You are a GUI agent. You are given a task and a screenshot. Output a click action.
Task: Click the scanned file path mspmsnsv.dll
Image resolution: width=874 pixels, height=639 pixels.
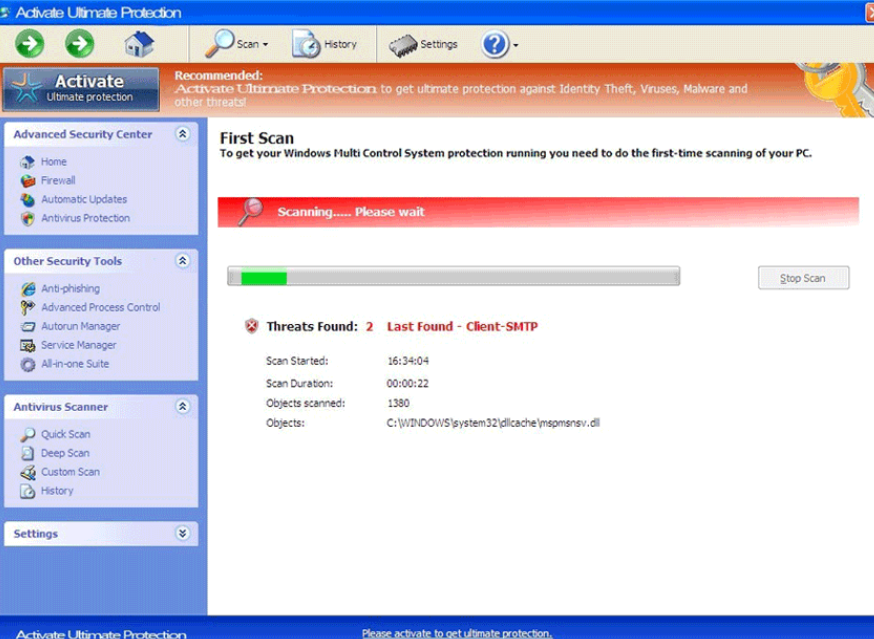pos(493,423)
